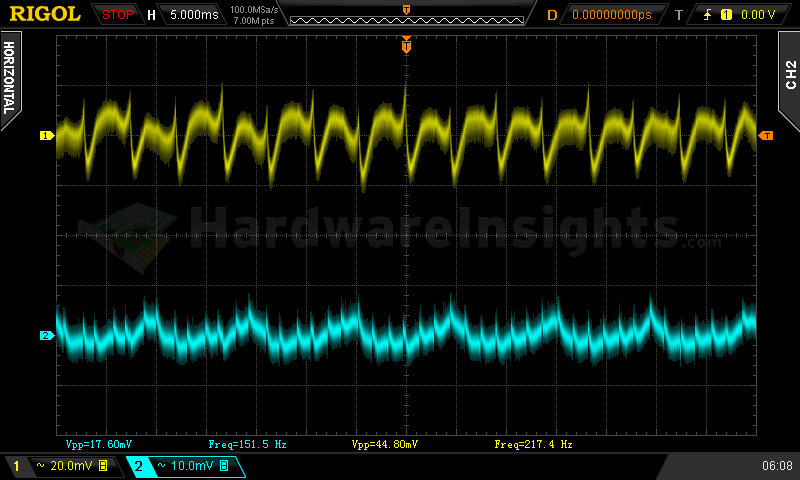Select the yellow Freq=217.4 Hz measurement
800x480 pixels.
tap(534, 443)
